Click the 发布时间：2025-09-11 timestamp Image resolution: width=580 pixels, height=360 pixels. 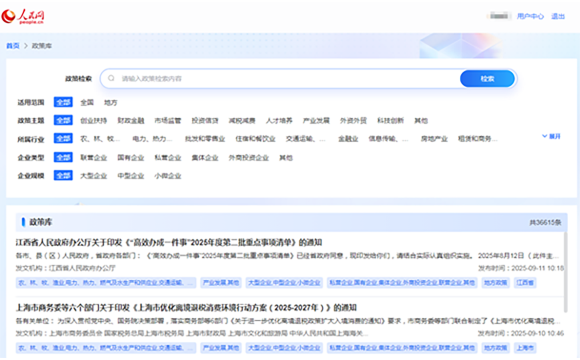[521, 268]
